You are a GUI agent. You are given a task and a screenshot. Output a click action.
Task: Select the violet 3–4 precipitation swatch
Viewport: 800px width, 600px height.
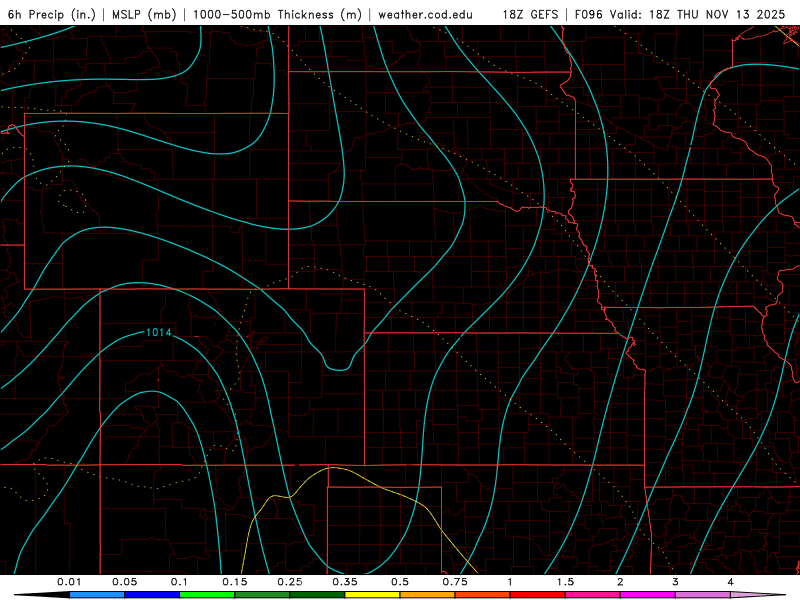pyautogui.click(x=703, y=595)
